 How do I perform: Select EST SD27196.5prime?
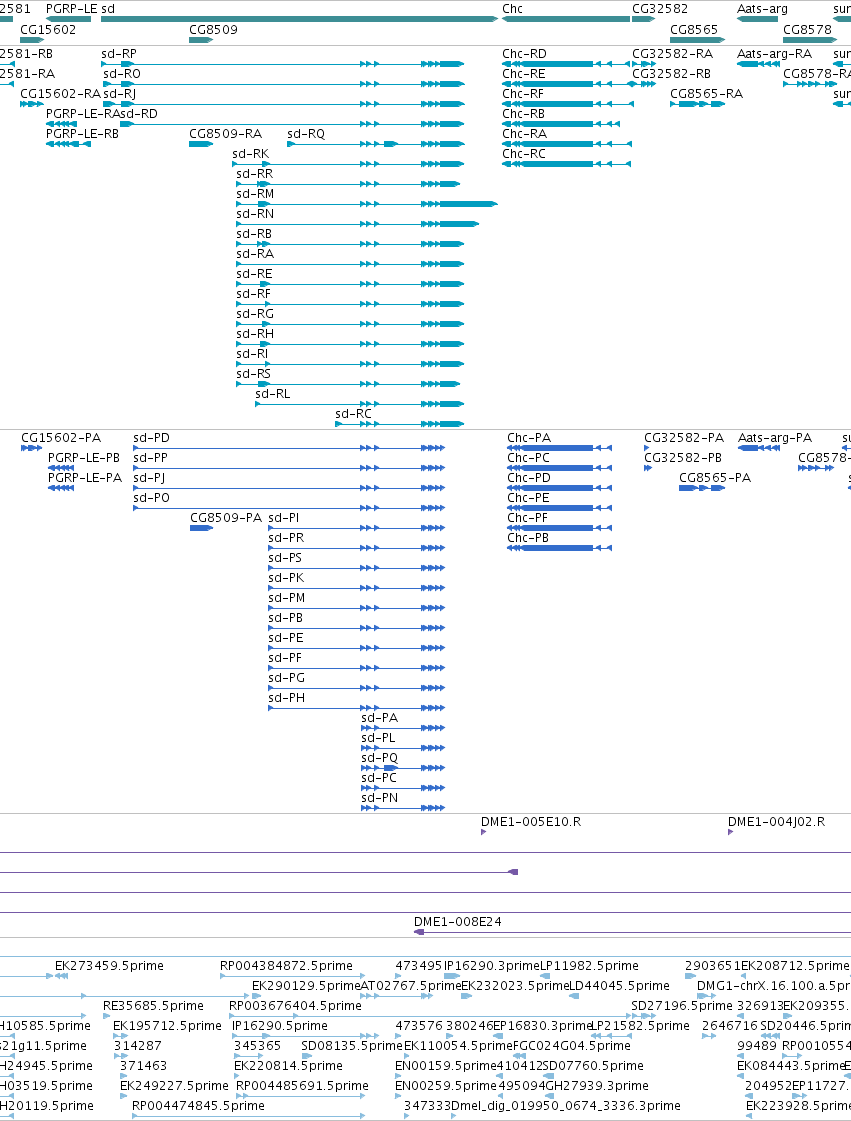644,1016
